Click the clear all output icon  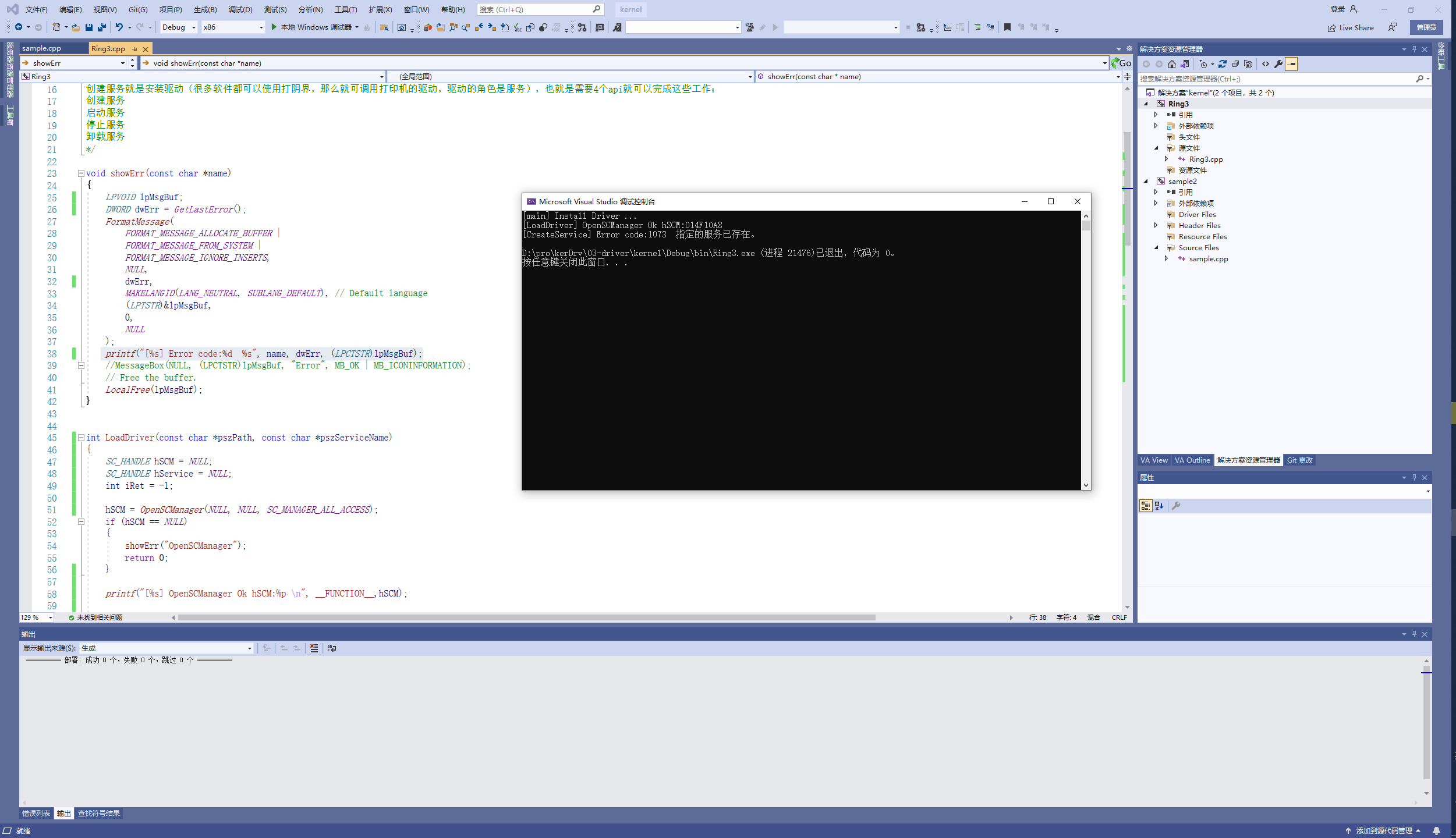[314, 648]
